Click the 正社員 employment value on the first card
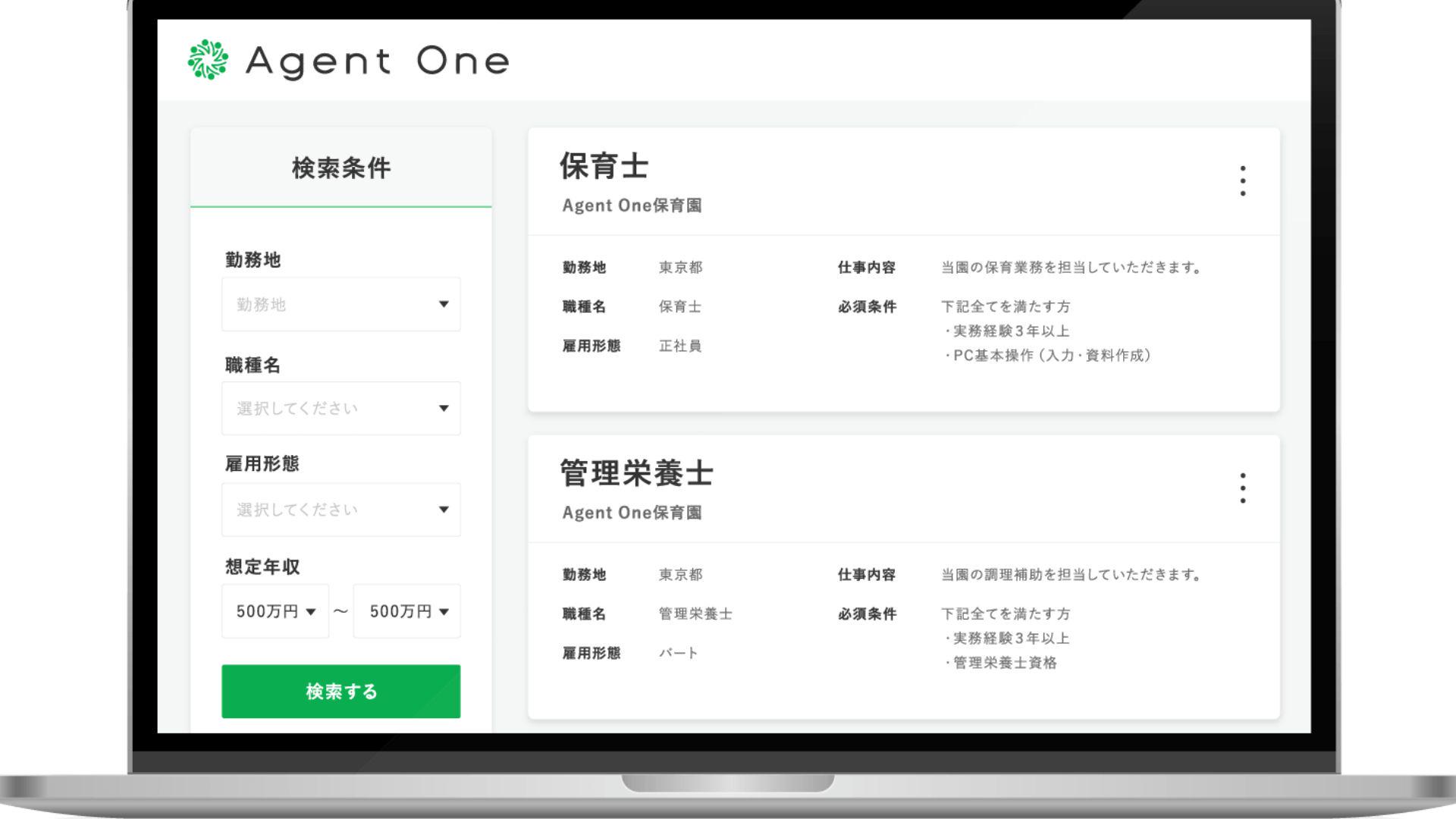Screen dimensions: 1456x819 679,346
